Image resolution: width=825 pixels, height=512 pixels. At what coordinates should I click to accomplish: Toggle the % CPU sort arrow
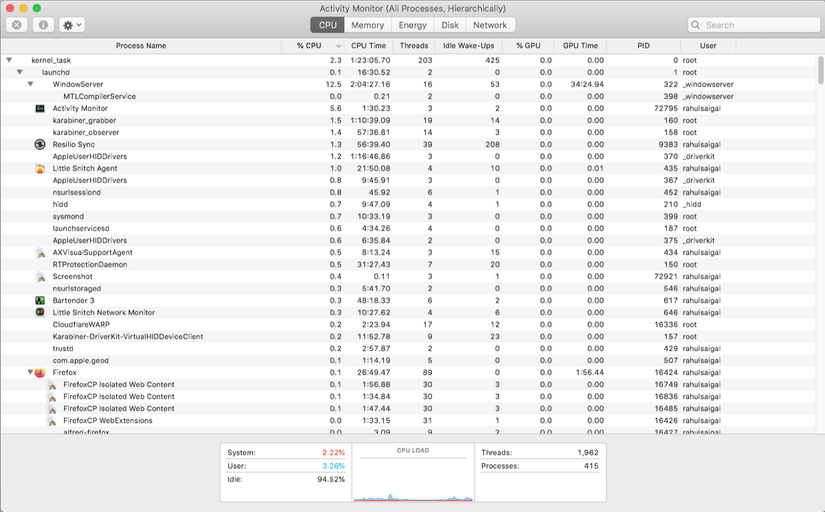338,46
